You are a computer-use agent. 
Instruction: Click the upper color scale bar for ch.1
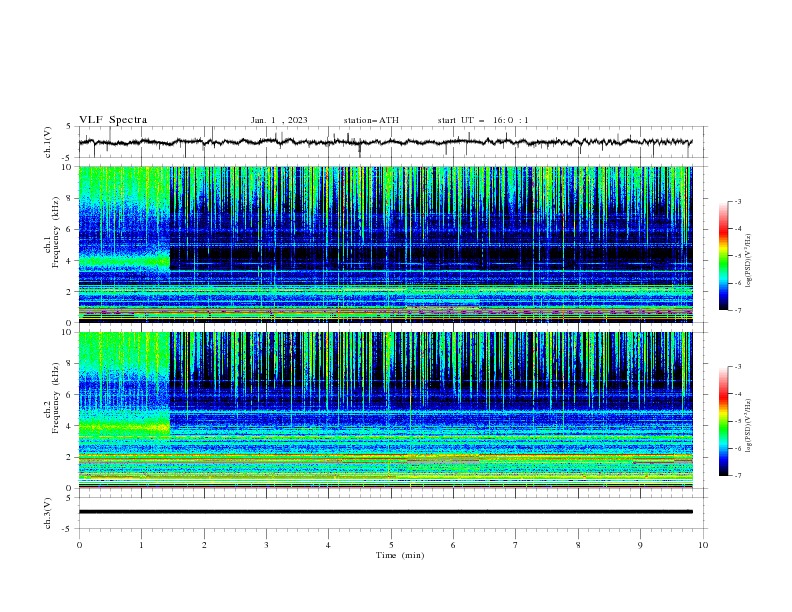tap(724, 256)
